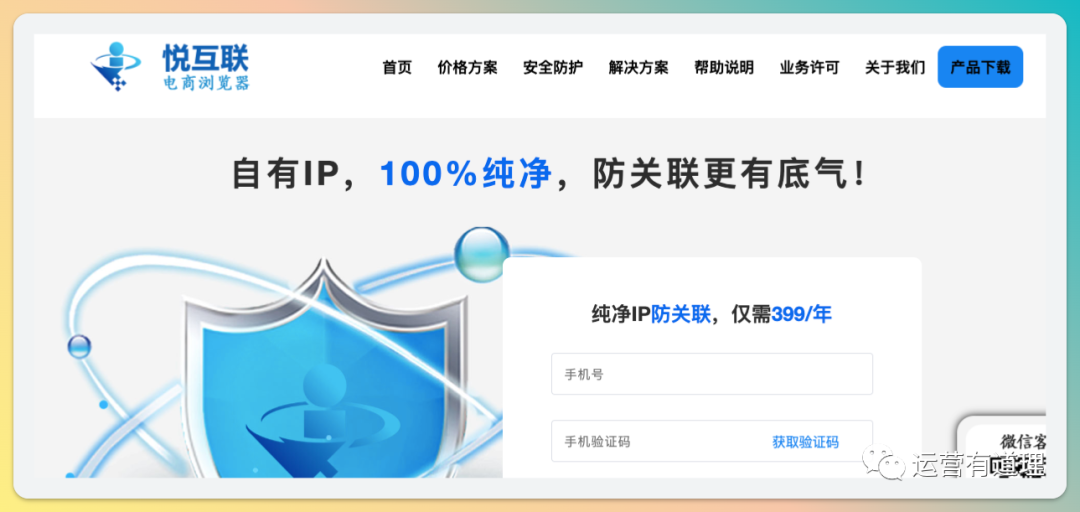Go to the 首页 nav item
This screenshot has width=1080, height=512.
(397, 68)
